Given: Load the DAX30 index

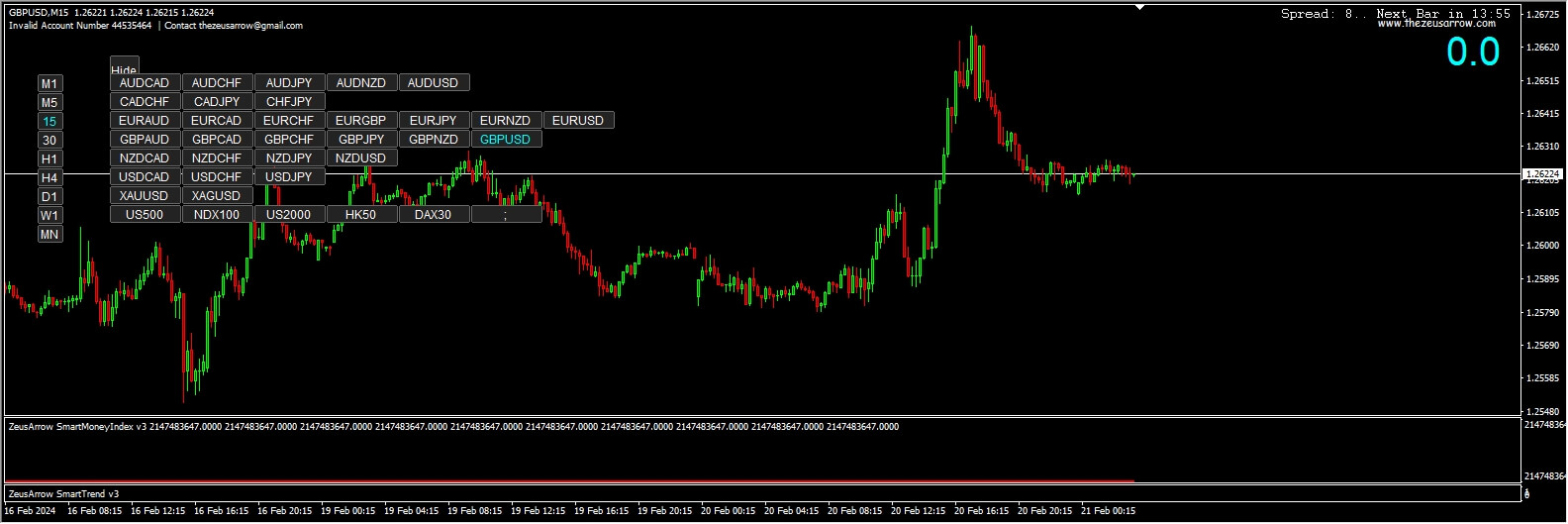Looking at the screenshot, I should click(x=434, y=215).
